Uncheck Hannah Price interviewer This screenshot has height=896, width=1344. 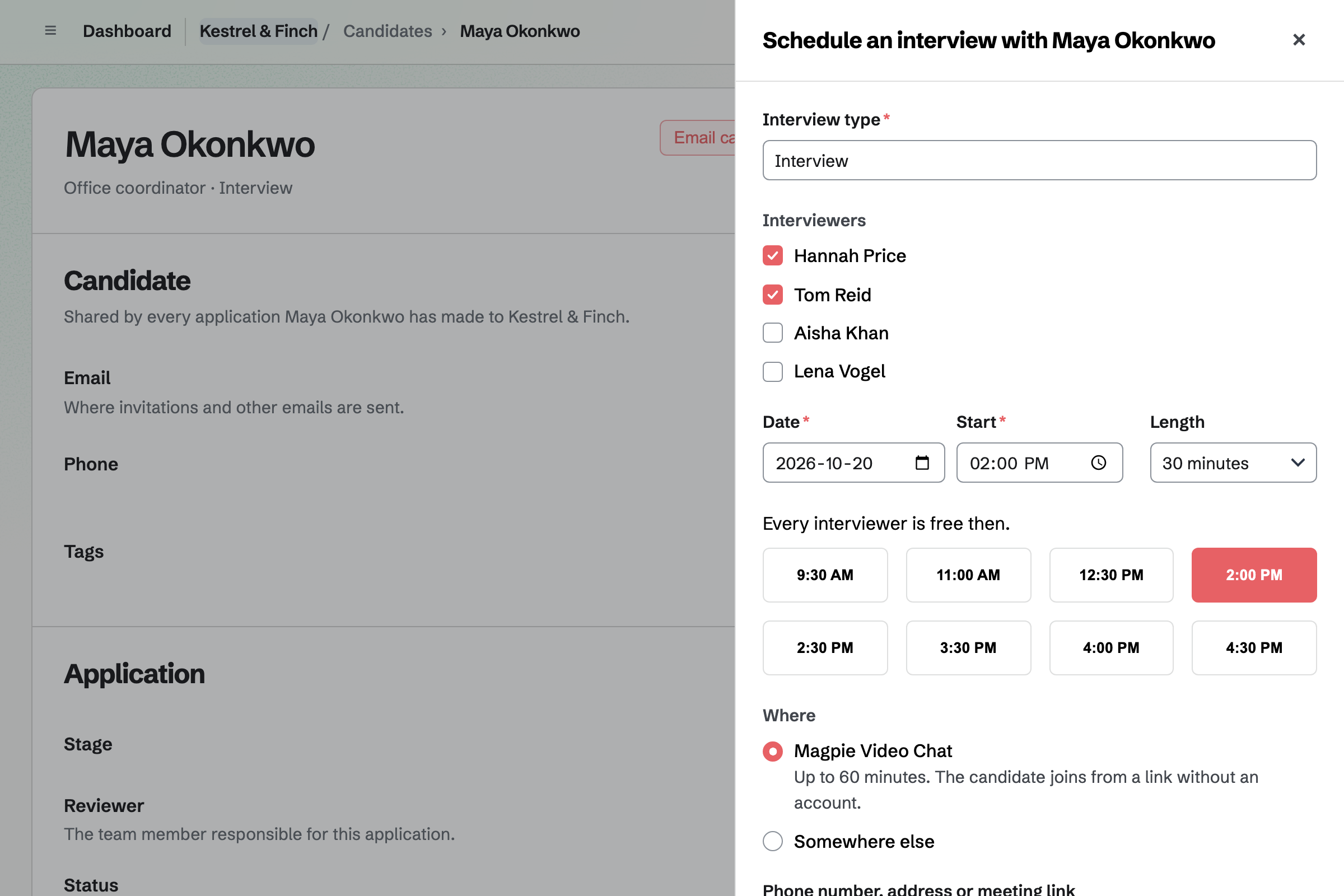pos(773,256)
